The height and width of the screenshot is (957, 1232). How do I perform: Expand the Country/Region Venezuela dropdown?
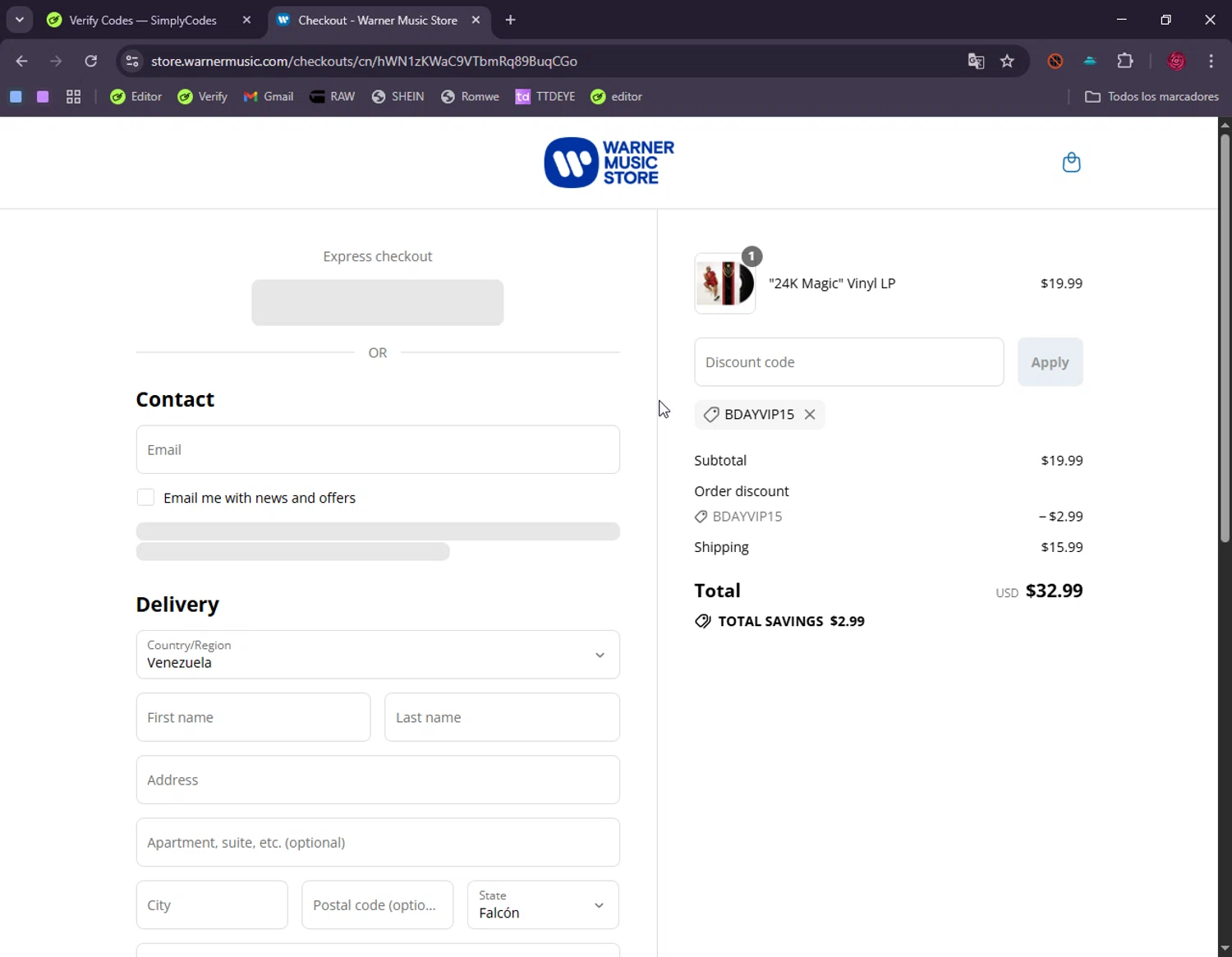point(378,655)
